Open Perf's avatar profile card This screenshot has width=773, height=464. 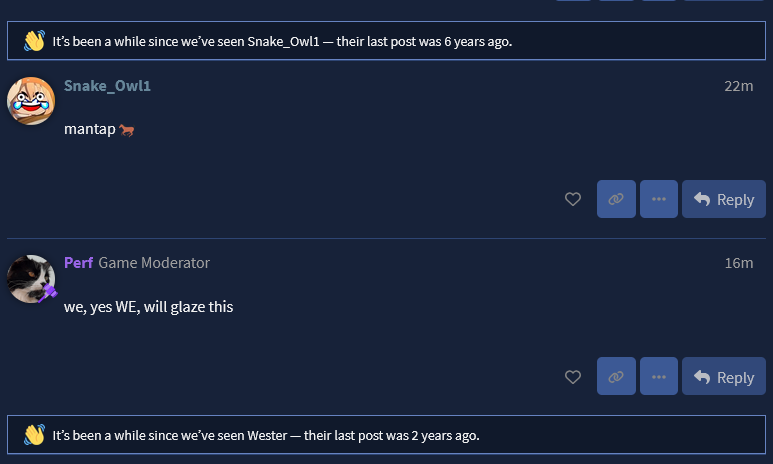point(31,279)
